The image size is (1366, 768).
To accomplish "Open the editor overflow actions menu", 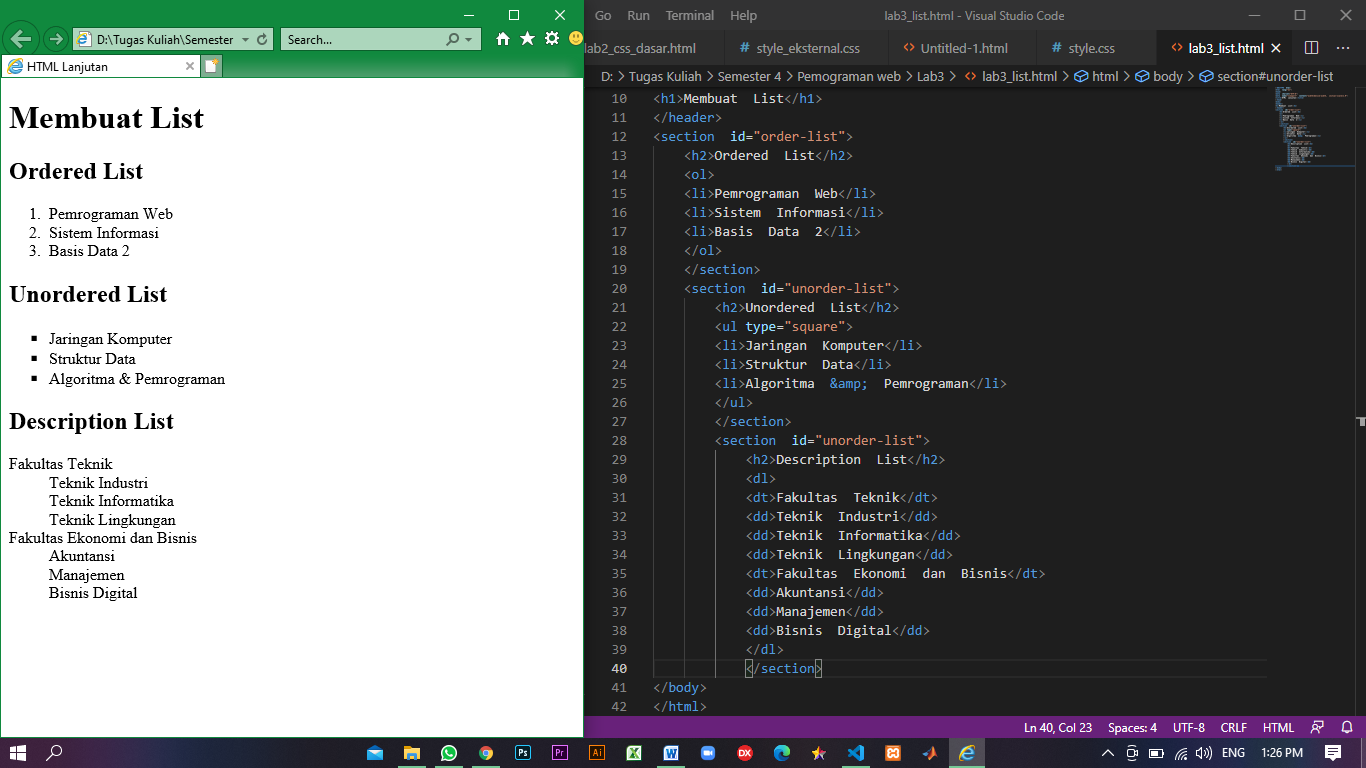I will tap(1344, 47).
